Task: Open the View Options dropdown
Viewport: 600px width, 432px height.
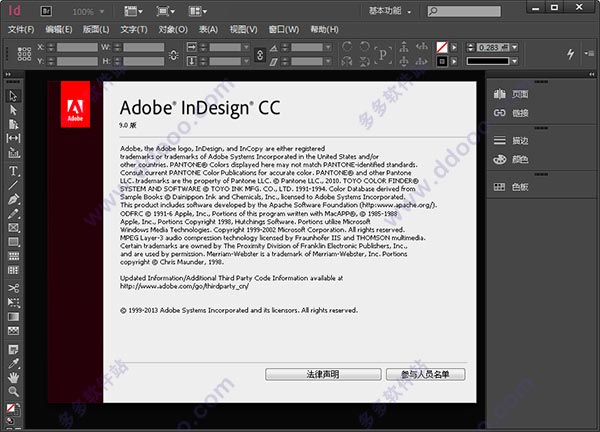Action: [x=133, y=11]
